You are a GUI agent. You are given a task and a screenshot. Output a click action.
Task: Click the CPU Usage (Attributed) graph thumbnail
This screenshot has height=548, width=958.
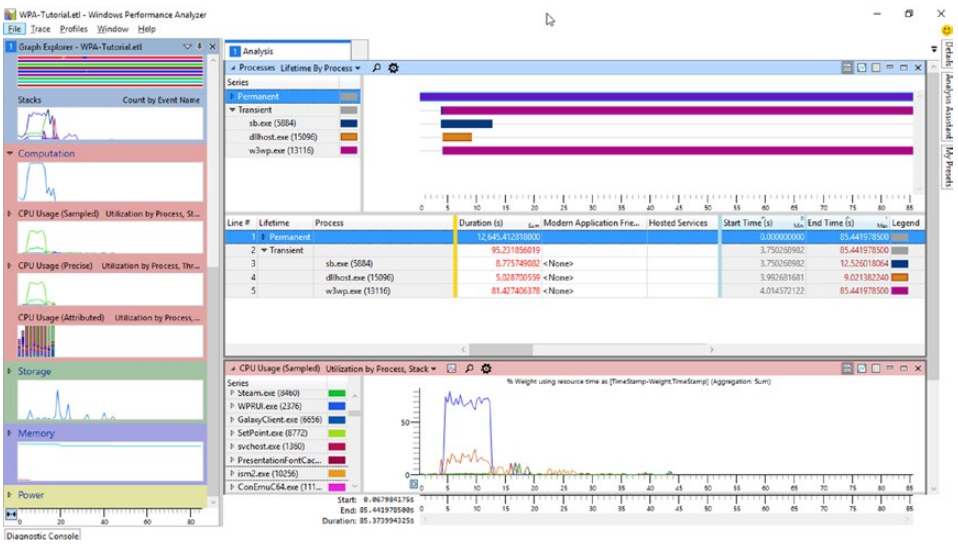coord(110,341)
